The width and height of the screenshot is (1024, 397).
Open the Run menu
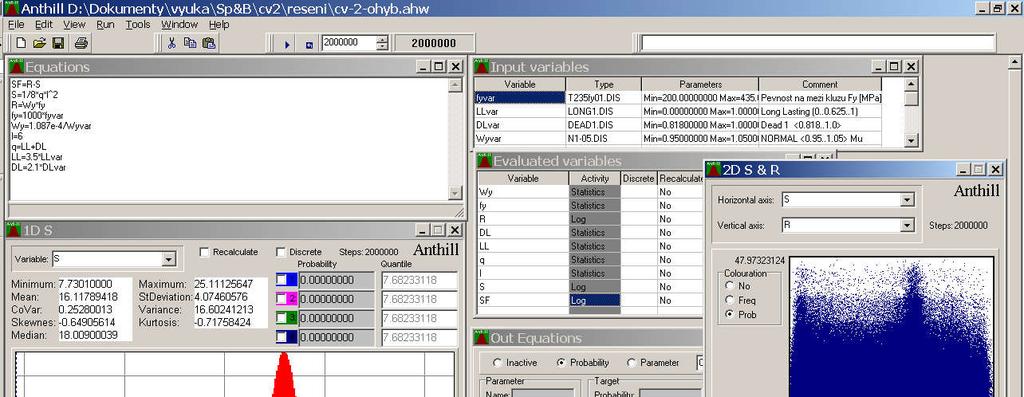coord(105,24)
